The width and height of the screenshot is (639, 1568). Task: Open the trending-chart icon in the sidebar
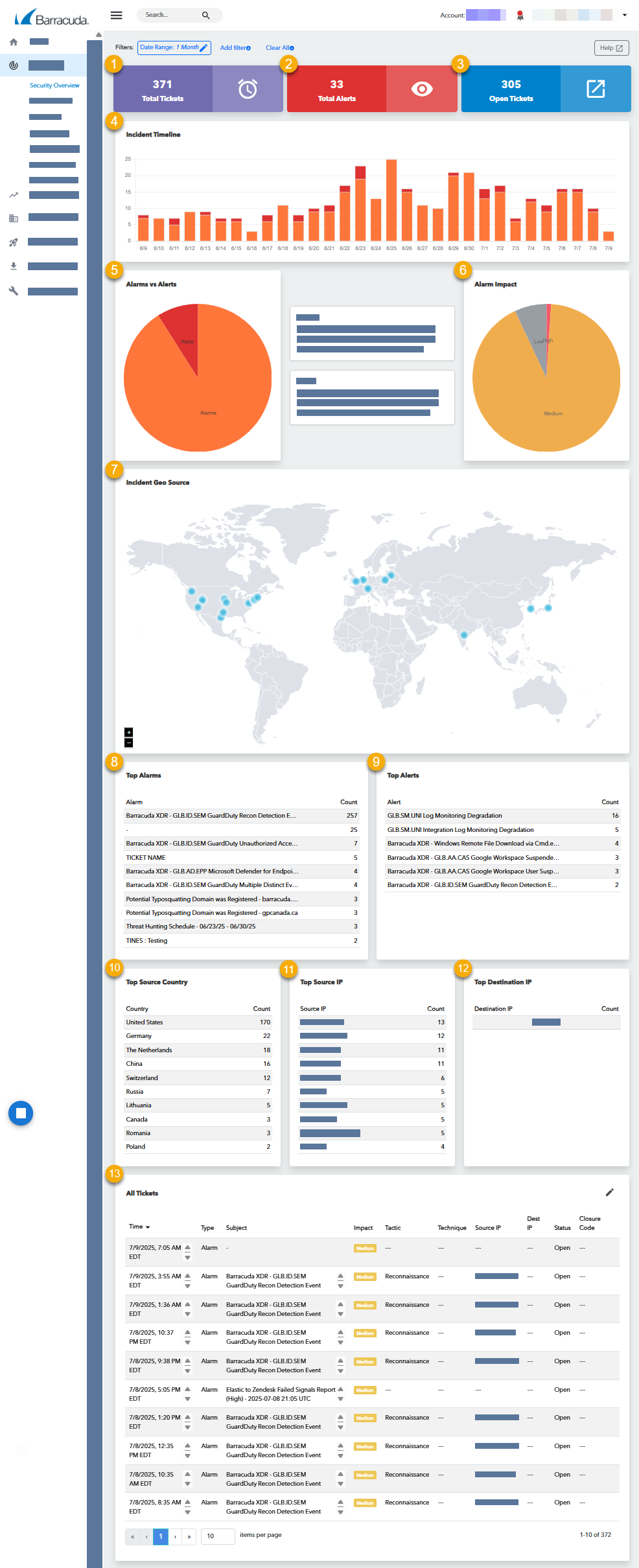(14, 195)
